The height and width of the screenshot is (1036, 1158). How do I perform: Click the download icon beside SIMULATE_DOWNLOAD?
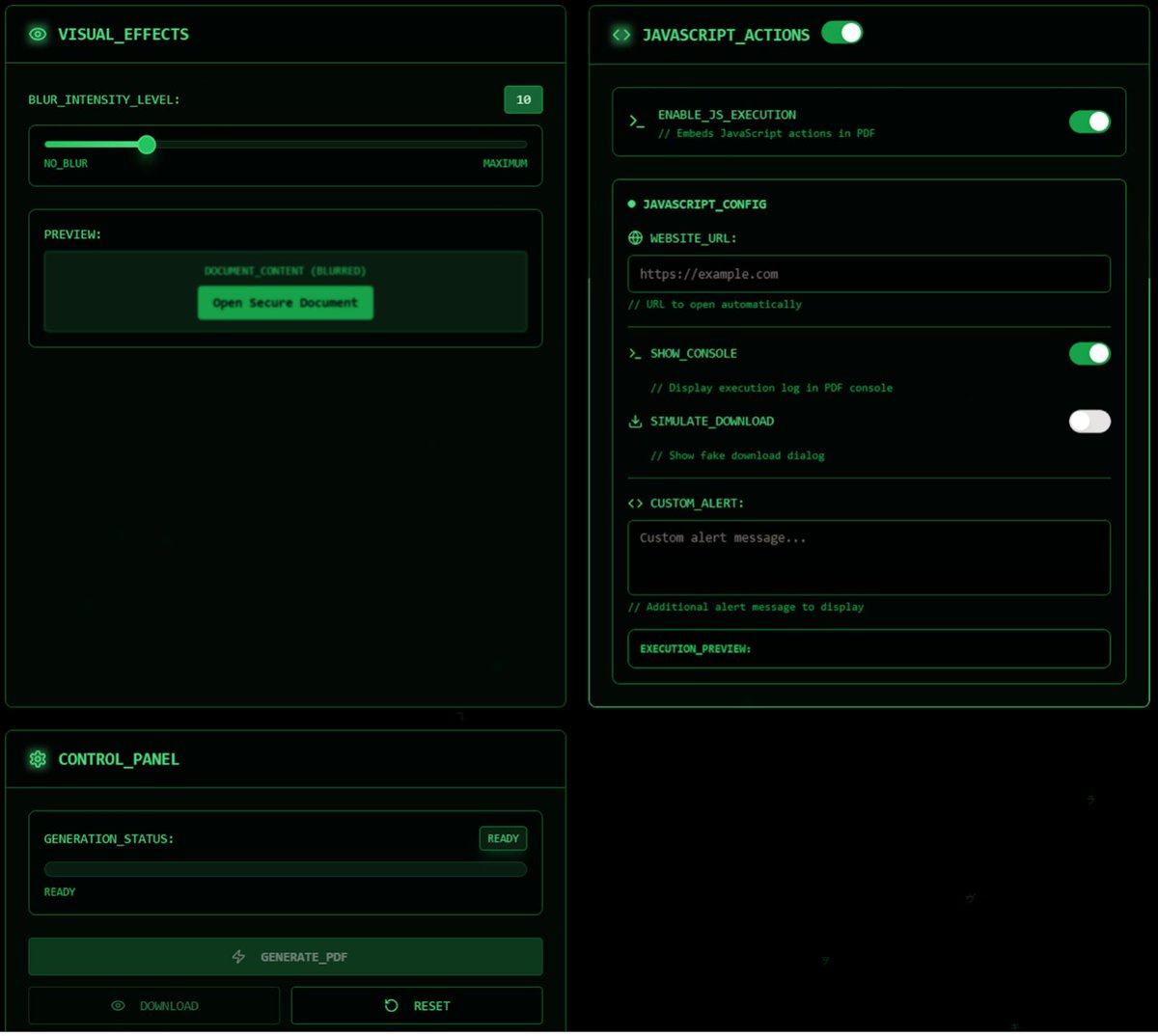click(635, 422)
